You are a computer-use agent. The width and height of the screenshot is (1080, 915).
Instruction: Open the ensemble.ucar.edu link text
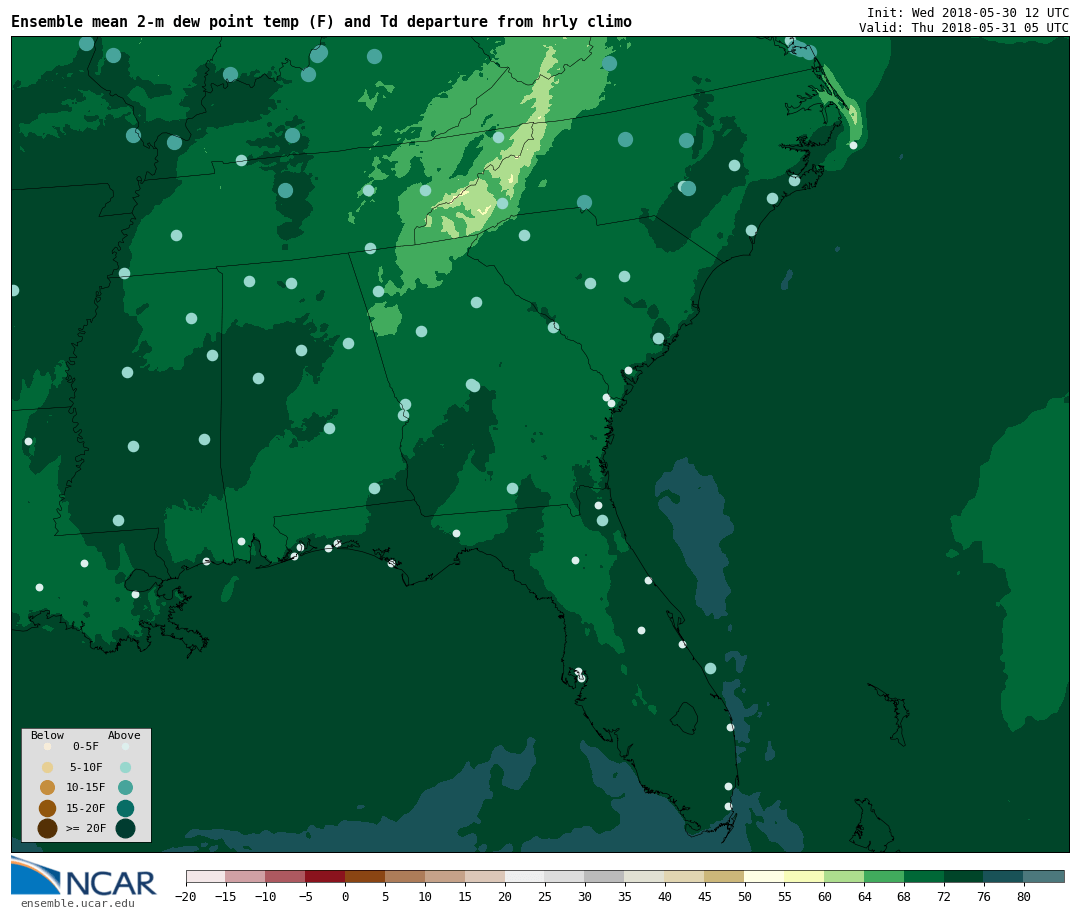[x=78, y=903]
